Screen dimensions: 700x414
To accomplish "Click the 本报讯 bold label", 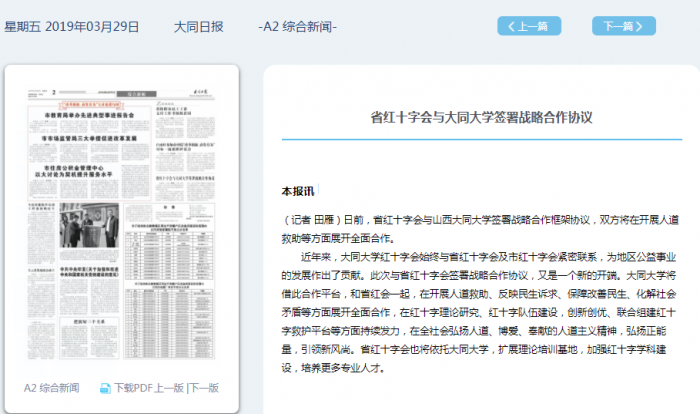I will [298, 192].
